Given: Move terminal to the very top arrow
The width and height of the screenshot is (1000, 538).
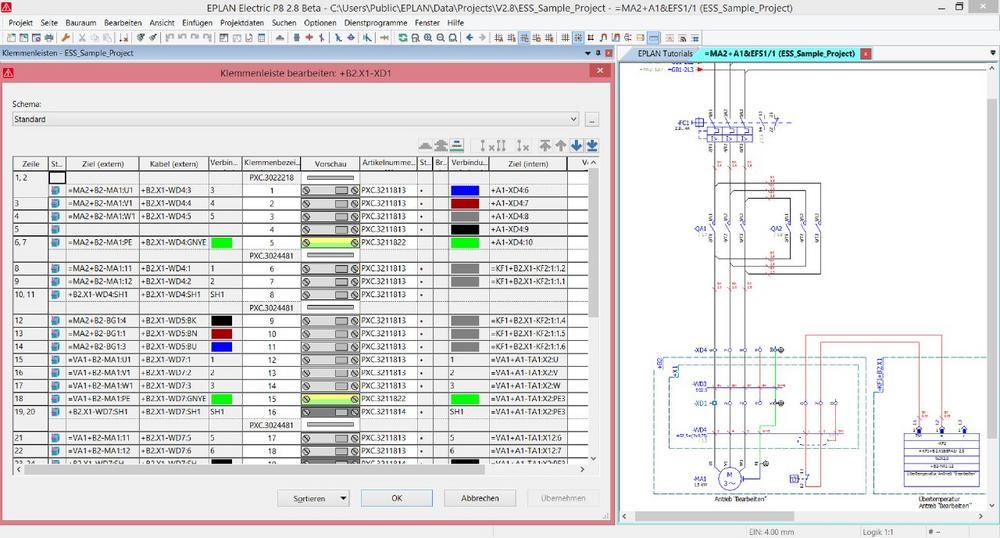Looking at the screenshot, I should tap(545, 145).
